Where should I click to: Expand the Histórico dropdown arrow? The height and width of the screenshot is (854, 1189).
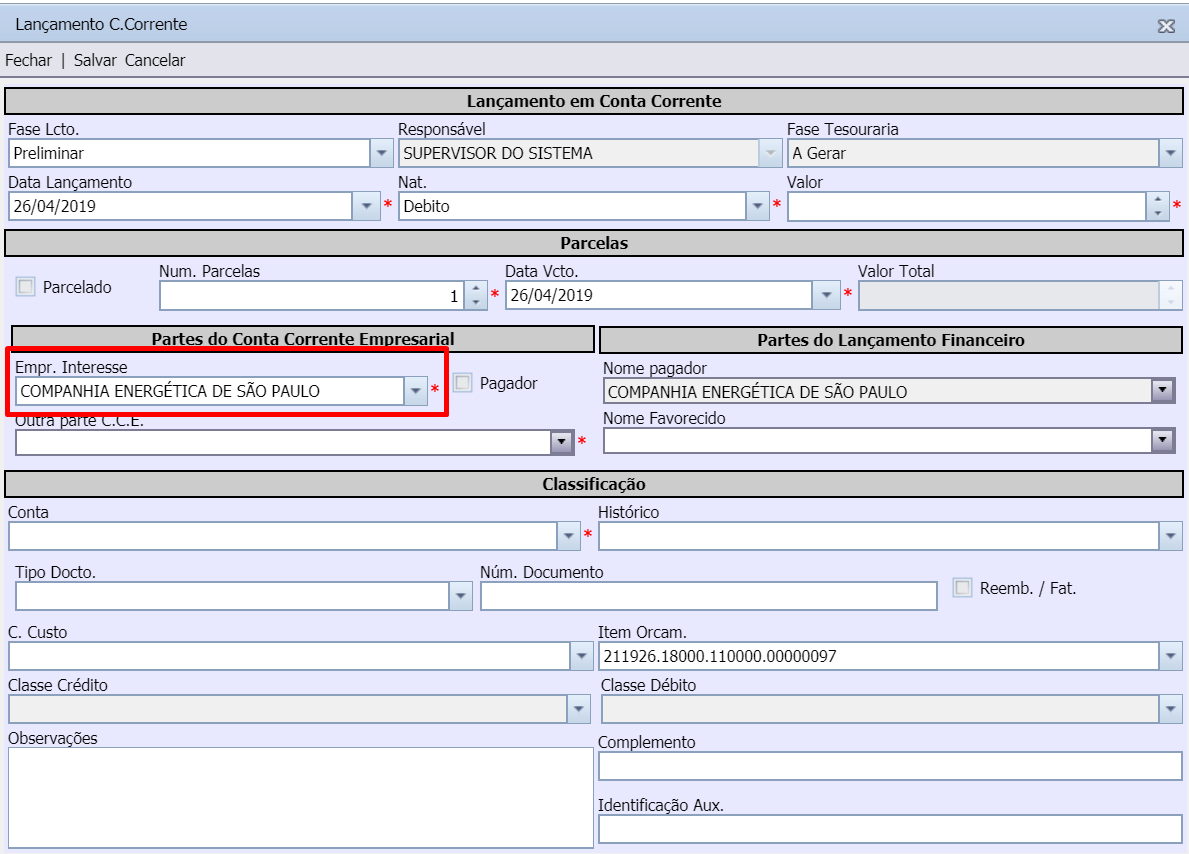coord(1170,536)
